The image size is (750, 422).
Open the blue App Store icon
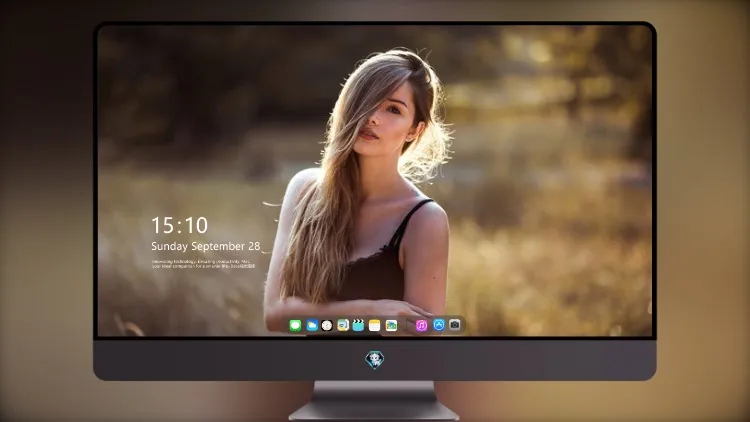439,325
